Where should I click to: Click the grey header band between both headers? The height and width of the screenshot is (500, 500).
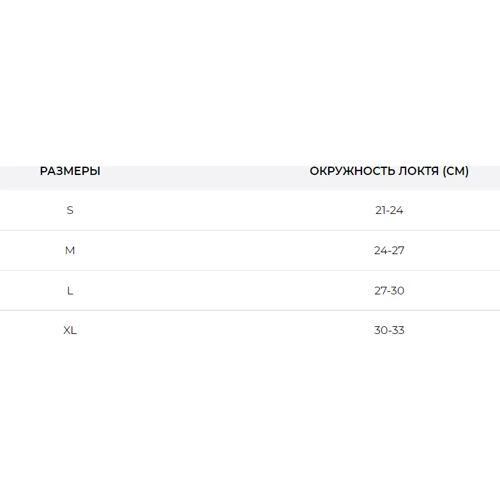pos(205,178)
